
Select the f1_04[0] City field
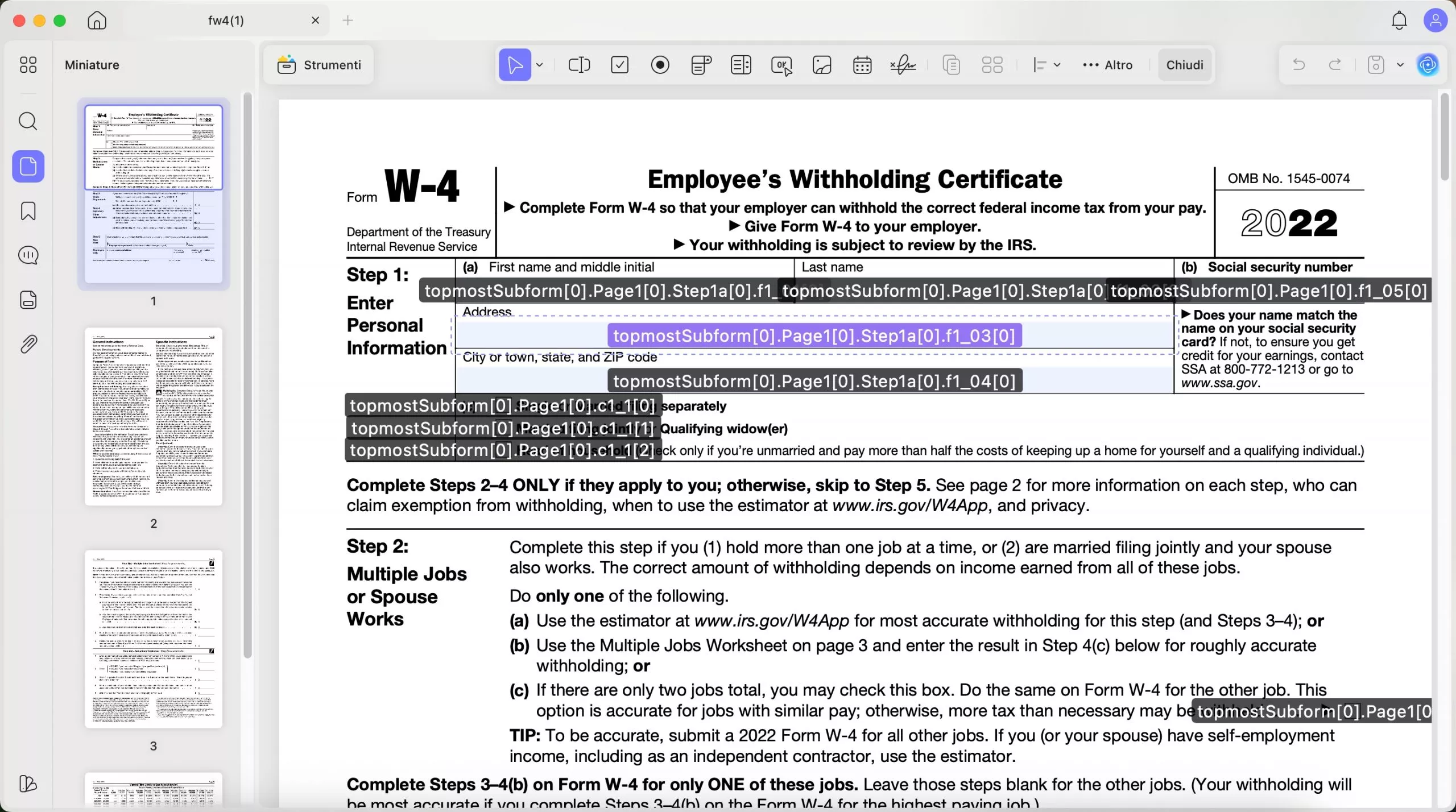(x=814, y=381)
